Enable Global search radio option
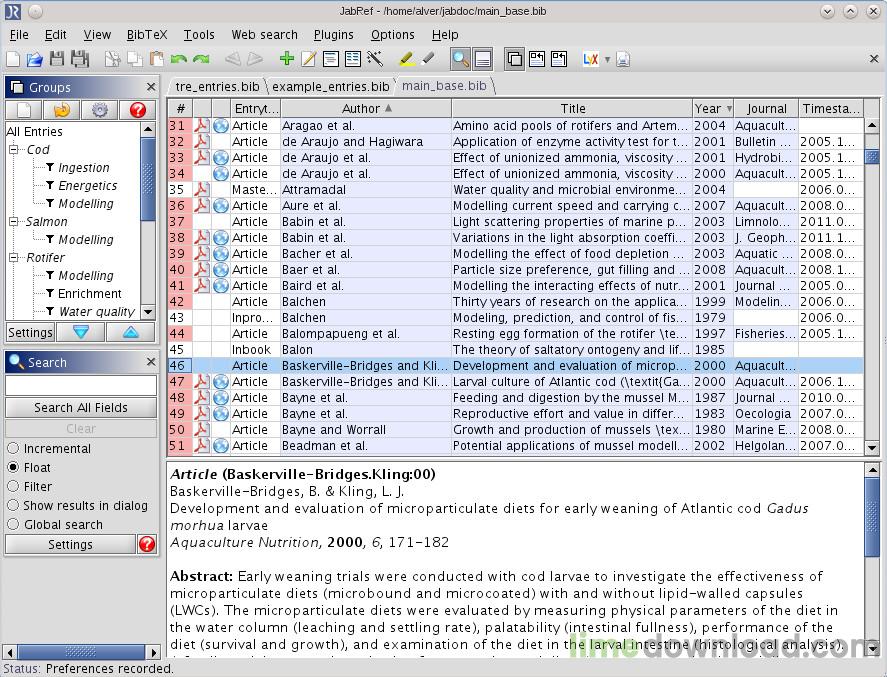The width and height of the screenshot is (887, 677). (13, 524)
